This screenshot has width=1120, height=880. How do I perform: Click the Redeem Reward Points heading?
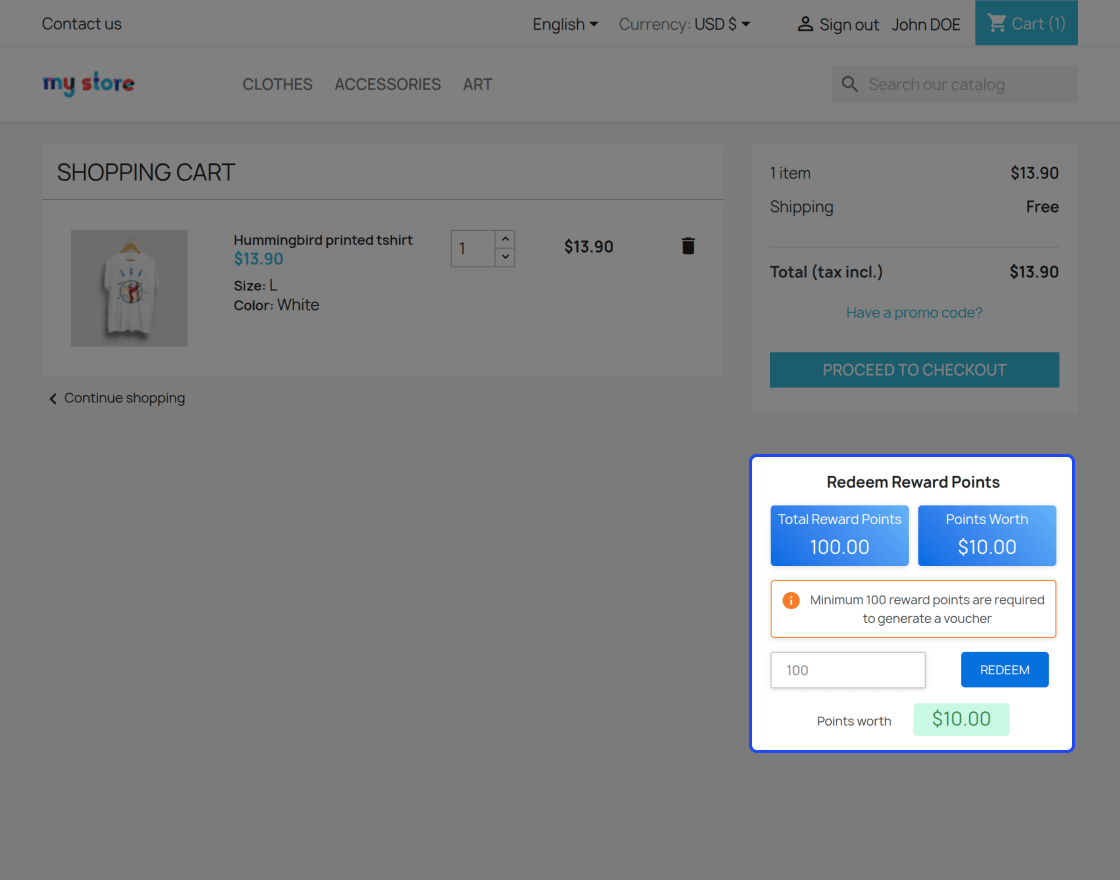tap(913, 482)
